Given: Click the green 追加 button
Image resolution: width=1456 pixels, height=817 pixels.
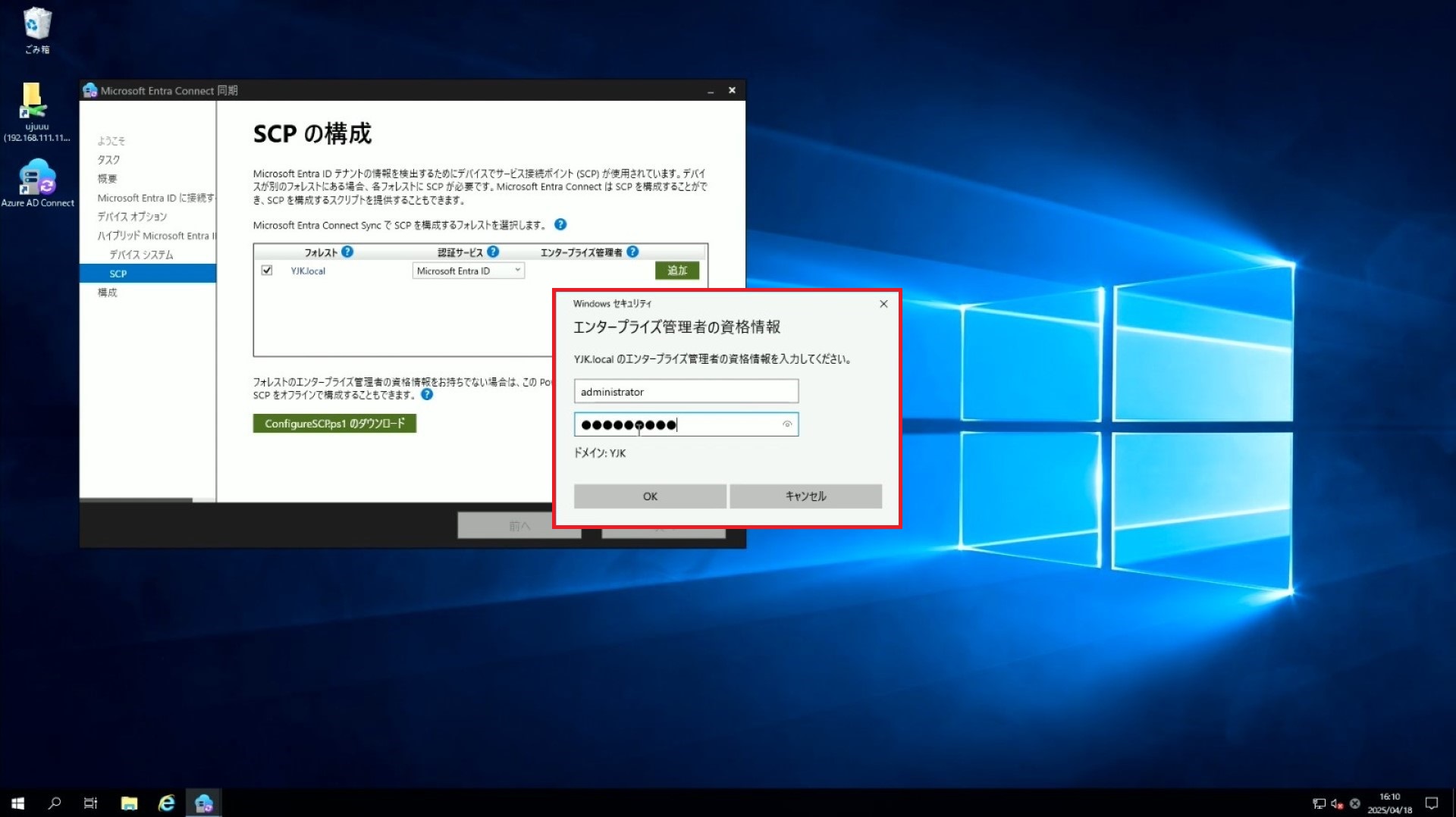Looking at the screenshot, I should 677,271.
